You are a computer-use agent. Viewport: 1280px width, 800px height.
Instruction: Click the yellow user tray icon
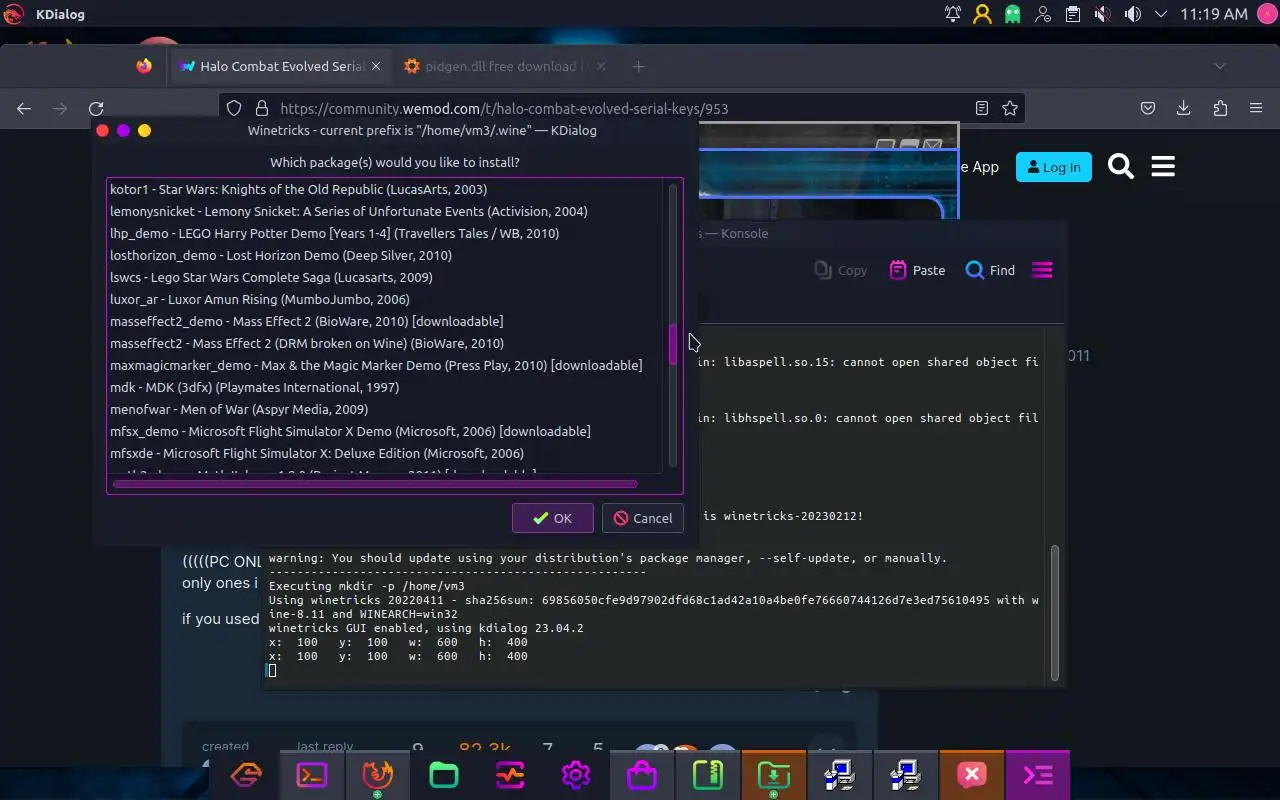983,14
